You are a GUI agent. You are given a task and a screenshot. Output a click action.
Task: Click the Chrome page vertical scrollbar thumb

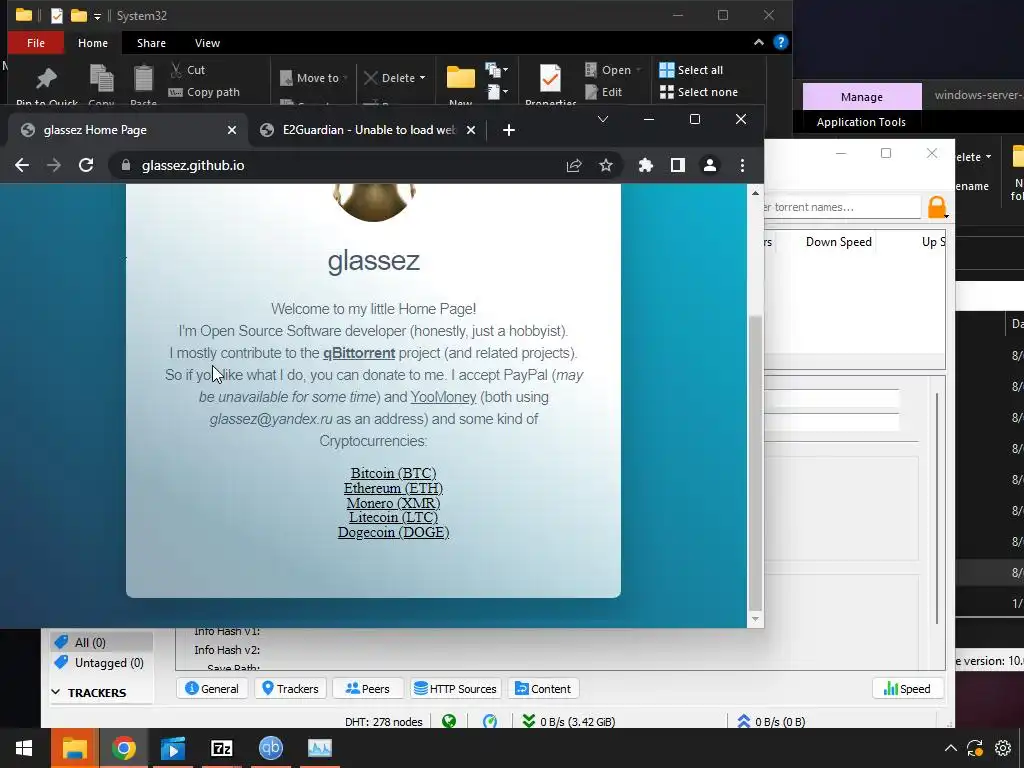[755, 462]
